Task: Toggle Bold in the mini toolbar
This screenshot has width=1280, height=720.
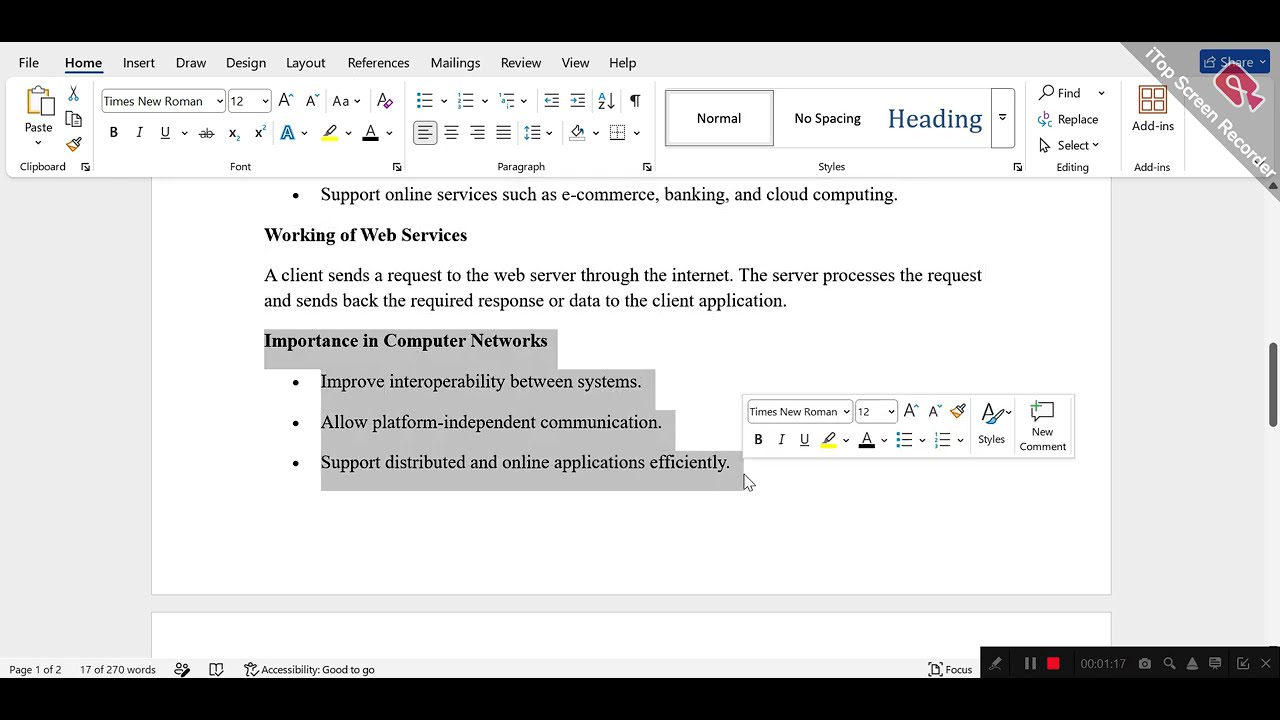Action: (758, 440)
